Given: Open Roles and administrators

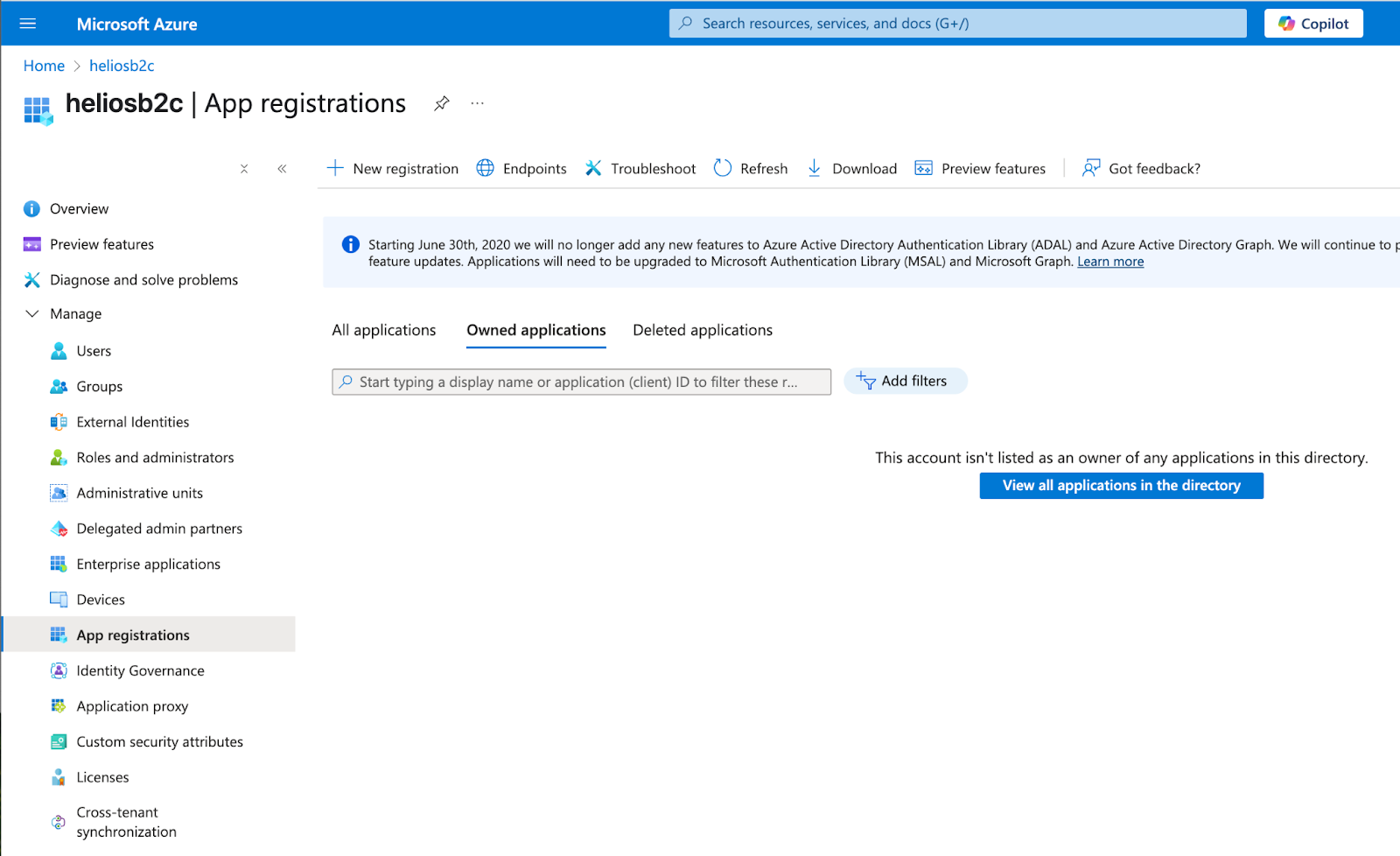Looking at the screenshot, I should 59,457.
